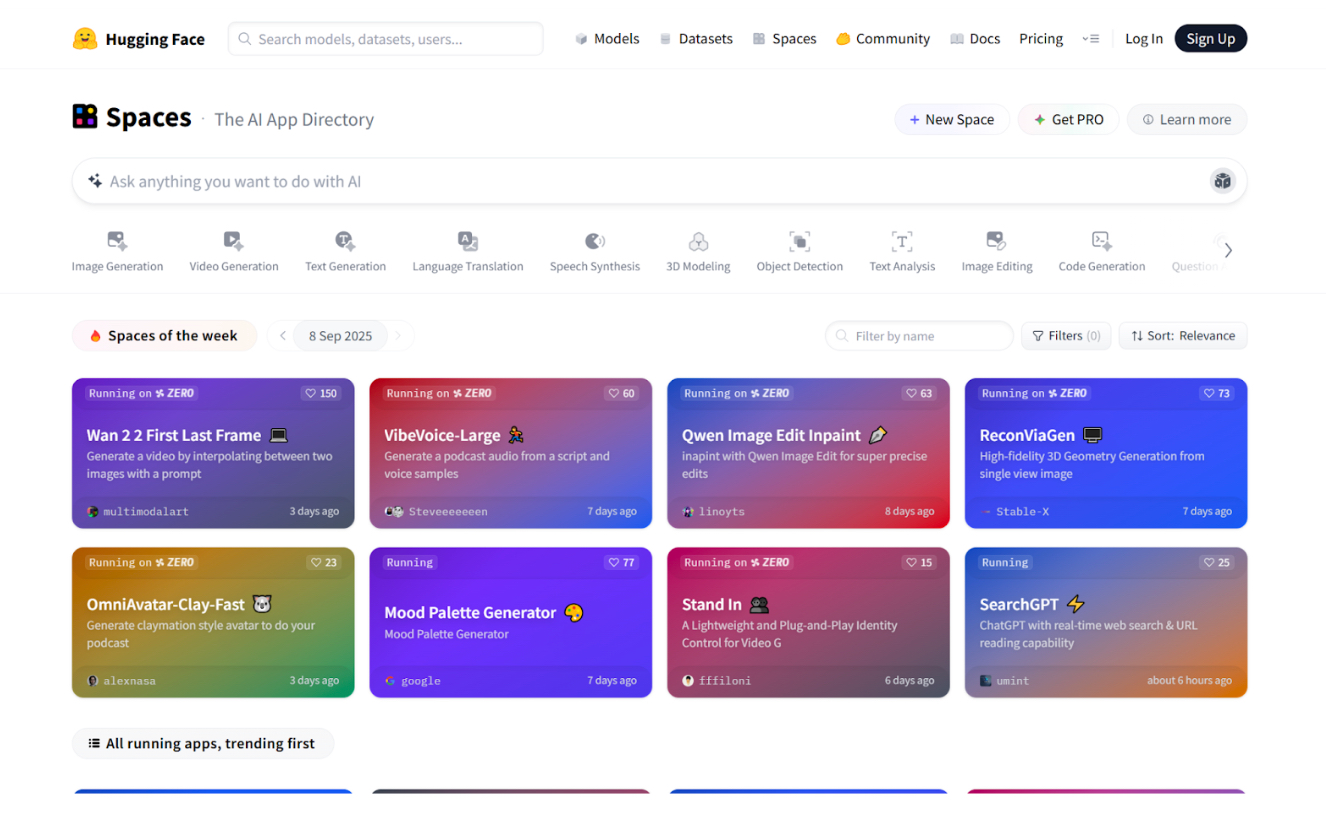Image resolution: width=1326 pixels, height=830 pixels.
Task: Choose the Object Detection category icon
Action: 799,241
